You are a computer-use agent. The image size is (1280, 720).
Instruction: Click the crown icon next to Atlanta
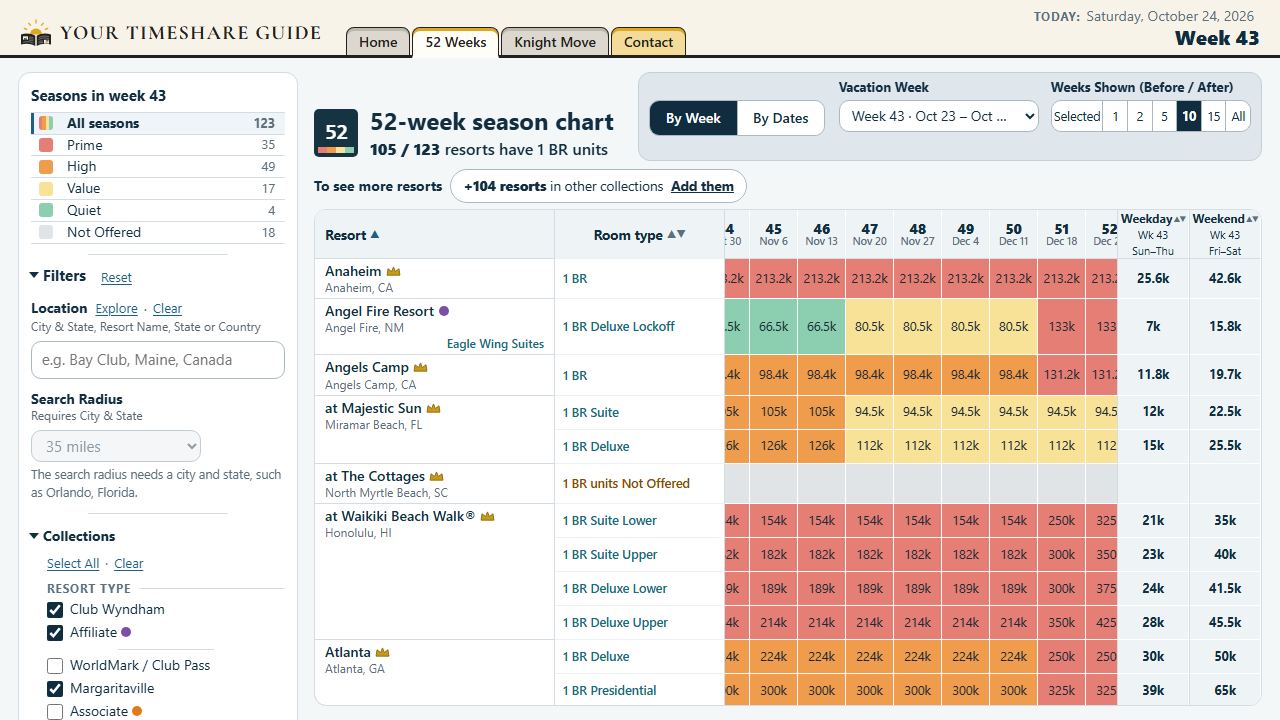coord(382,653)
